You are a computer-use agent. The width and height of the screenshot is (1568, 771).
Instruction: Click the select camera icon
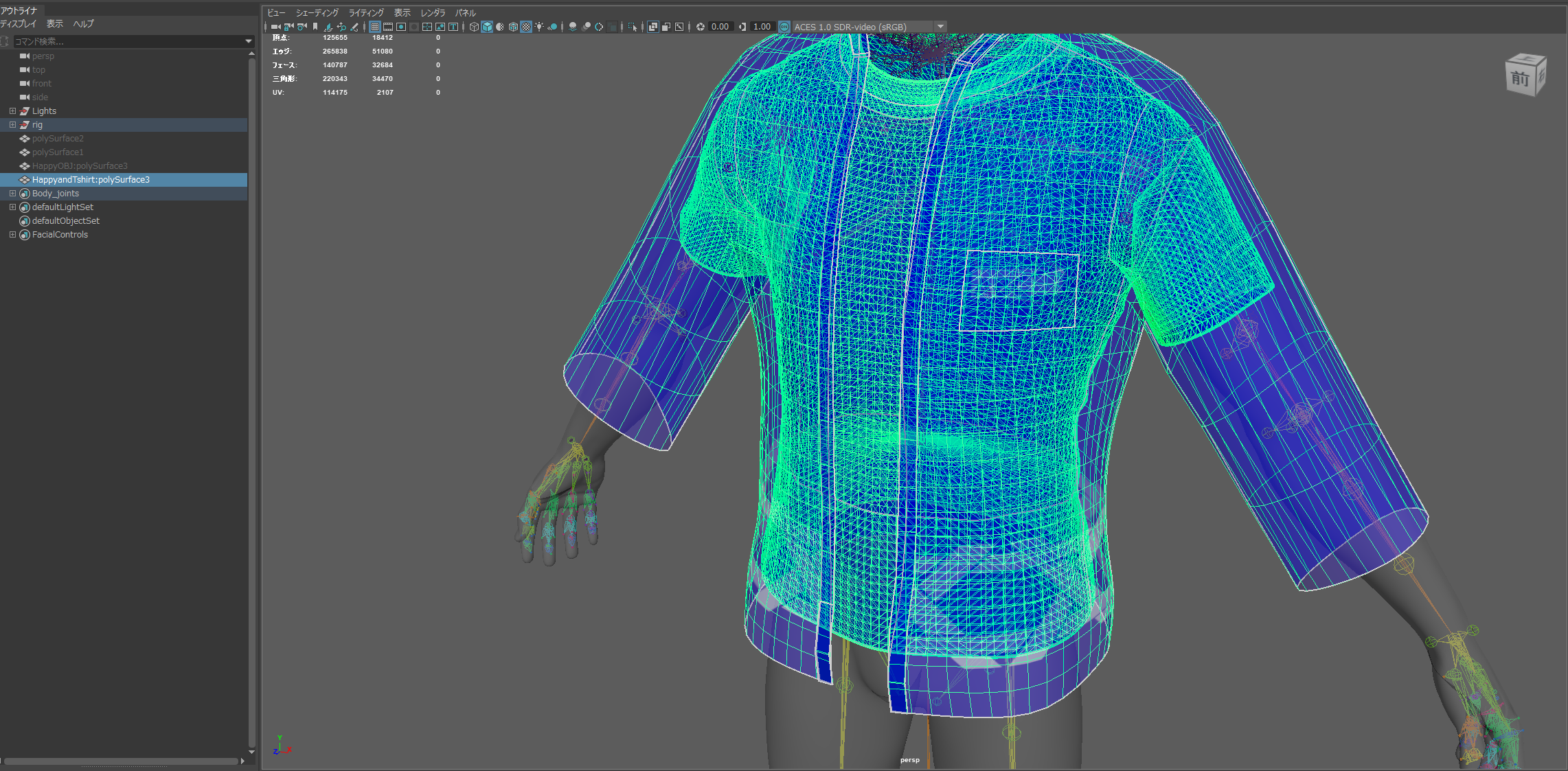tap(275, 27)
